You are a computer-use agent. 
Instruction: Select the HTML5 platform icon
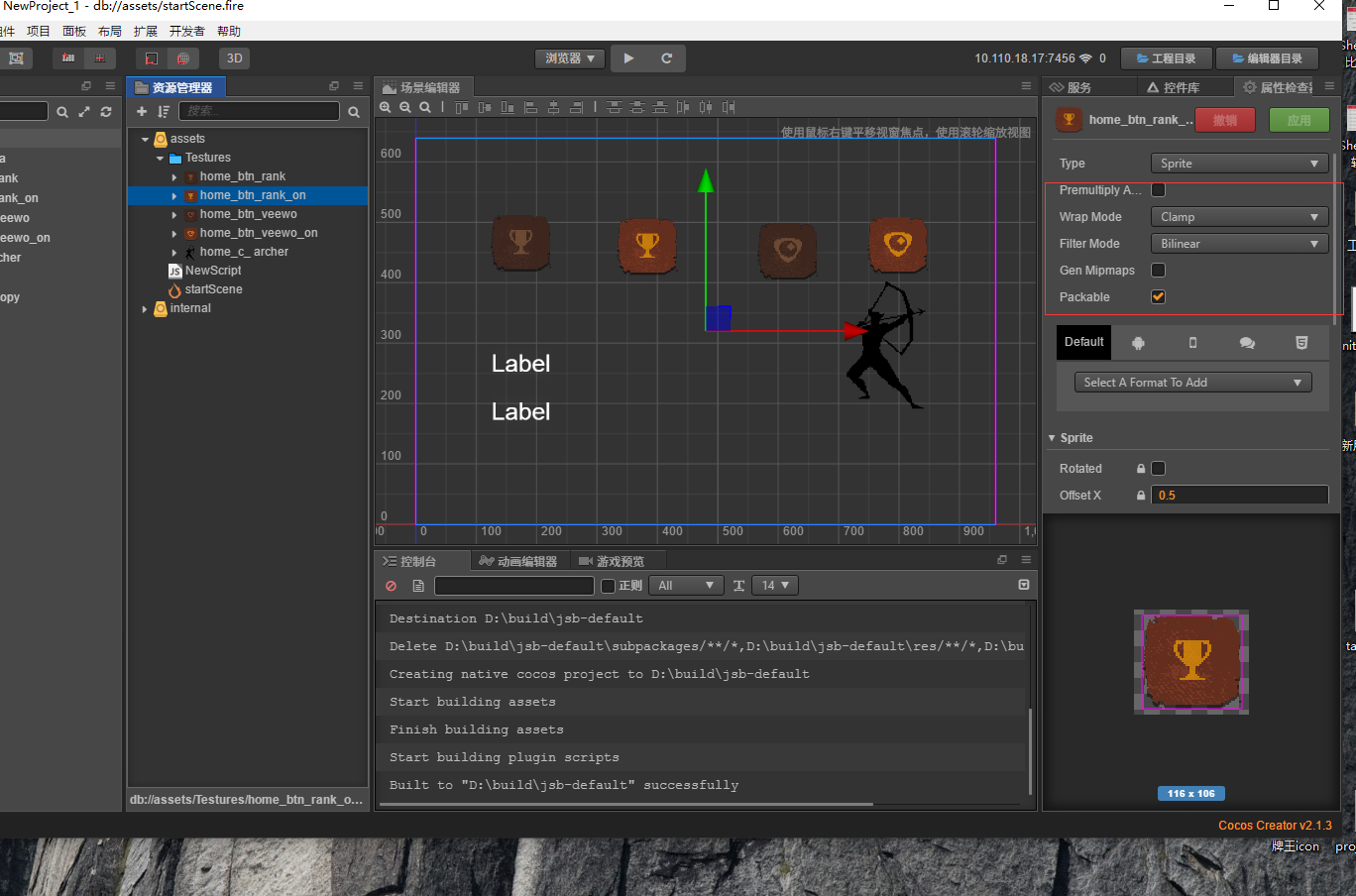point(1301,342)
